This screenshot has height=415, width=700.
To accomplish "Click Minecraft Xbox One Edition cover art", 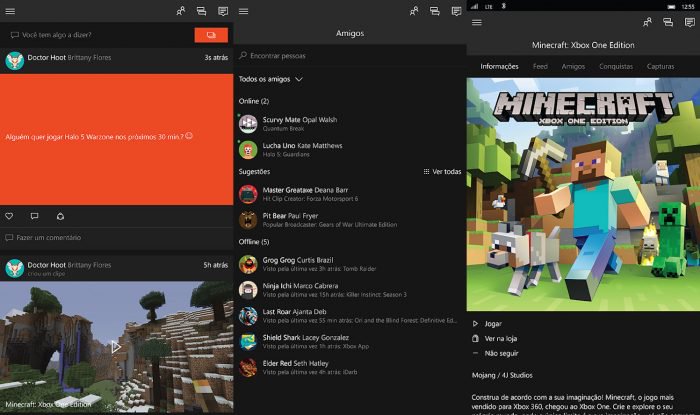I will [x=583, y=194].
